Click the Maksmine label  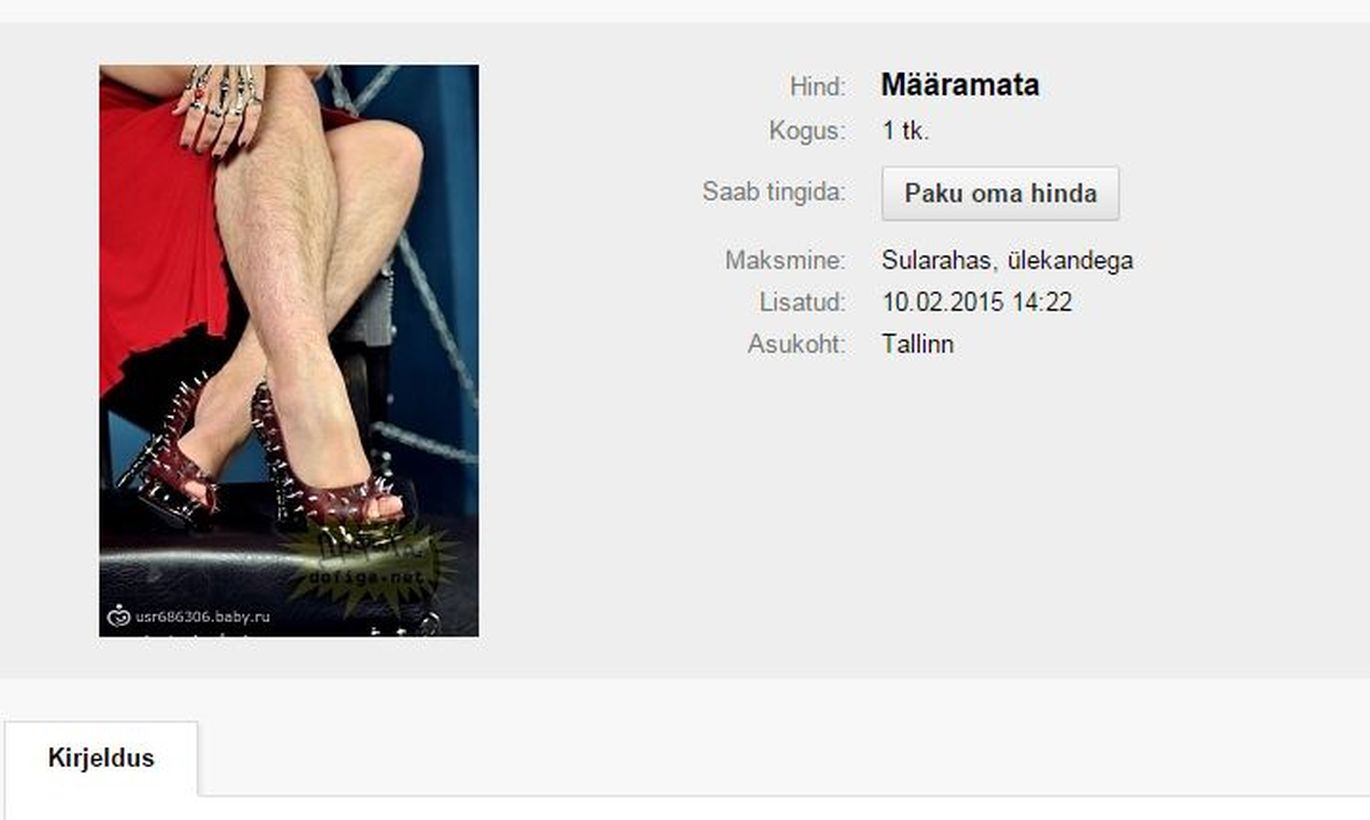786,261
